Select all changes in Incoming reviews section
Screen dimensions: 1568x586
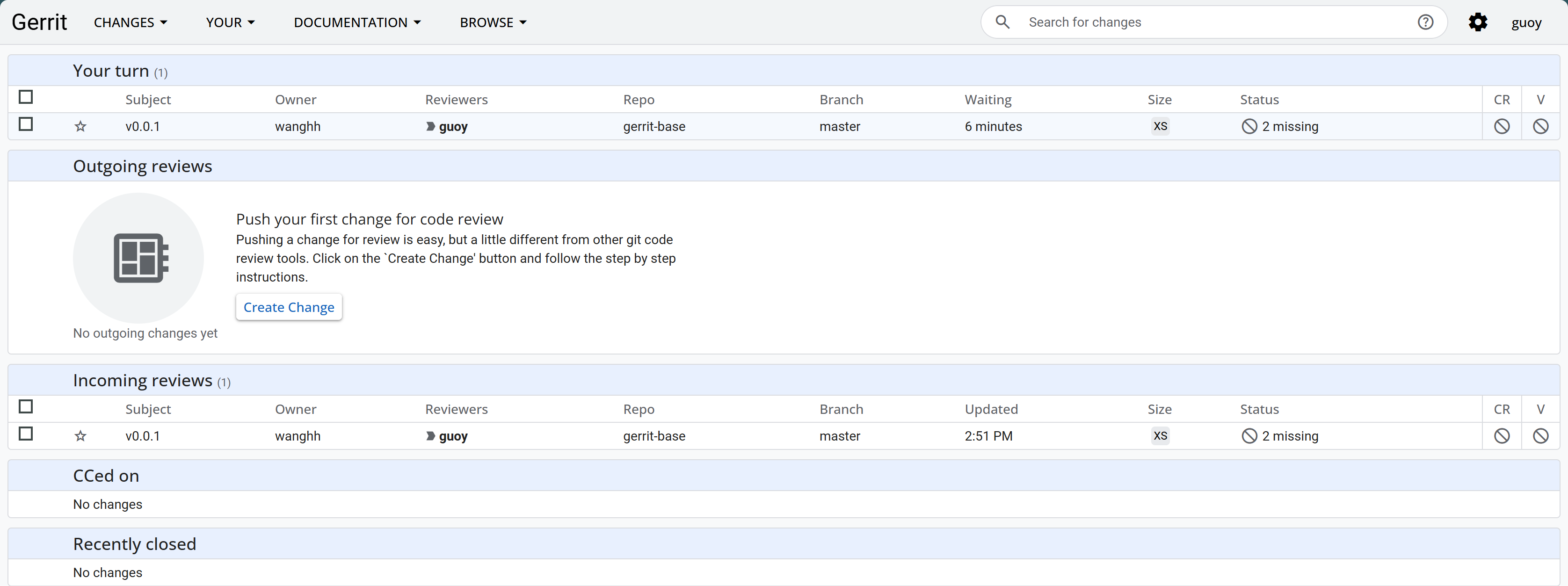coord(26,406)
